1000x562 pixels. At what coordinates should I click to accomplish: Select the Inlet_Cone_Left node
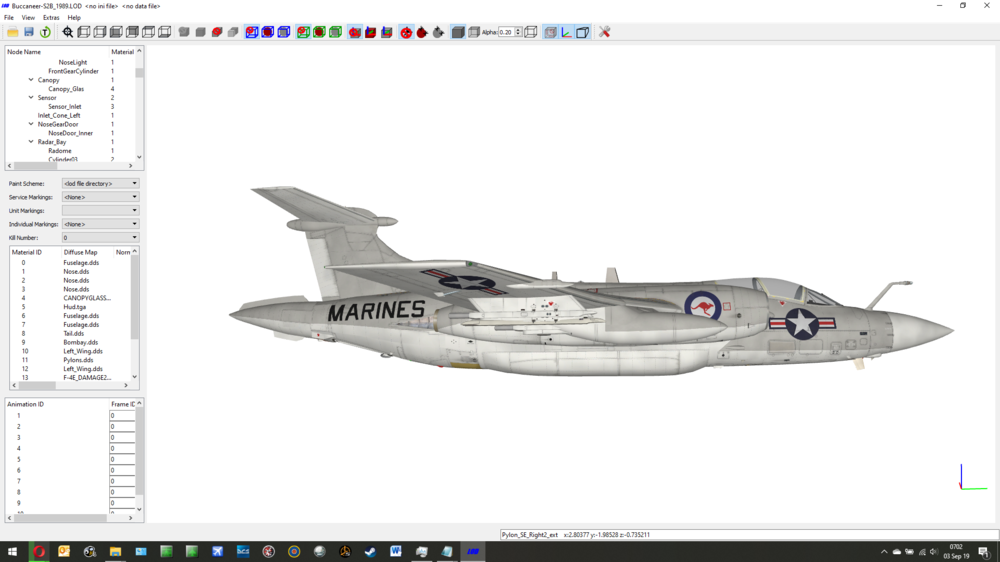59,115
